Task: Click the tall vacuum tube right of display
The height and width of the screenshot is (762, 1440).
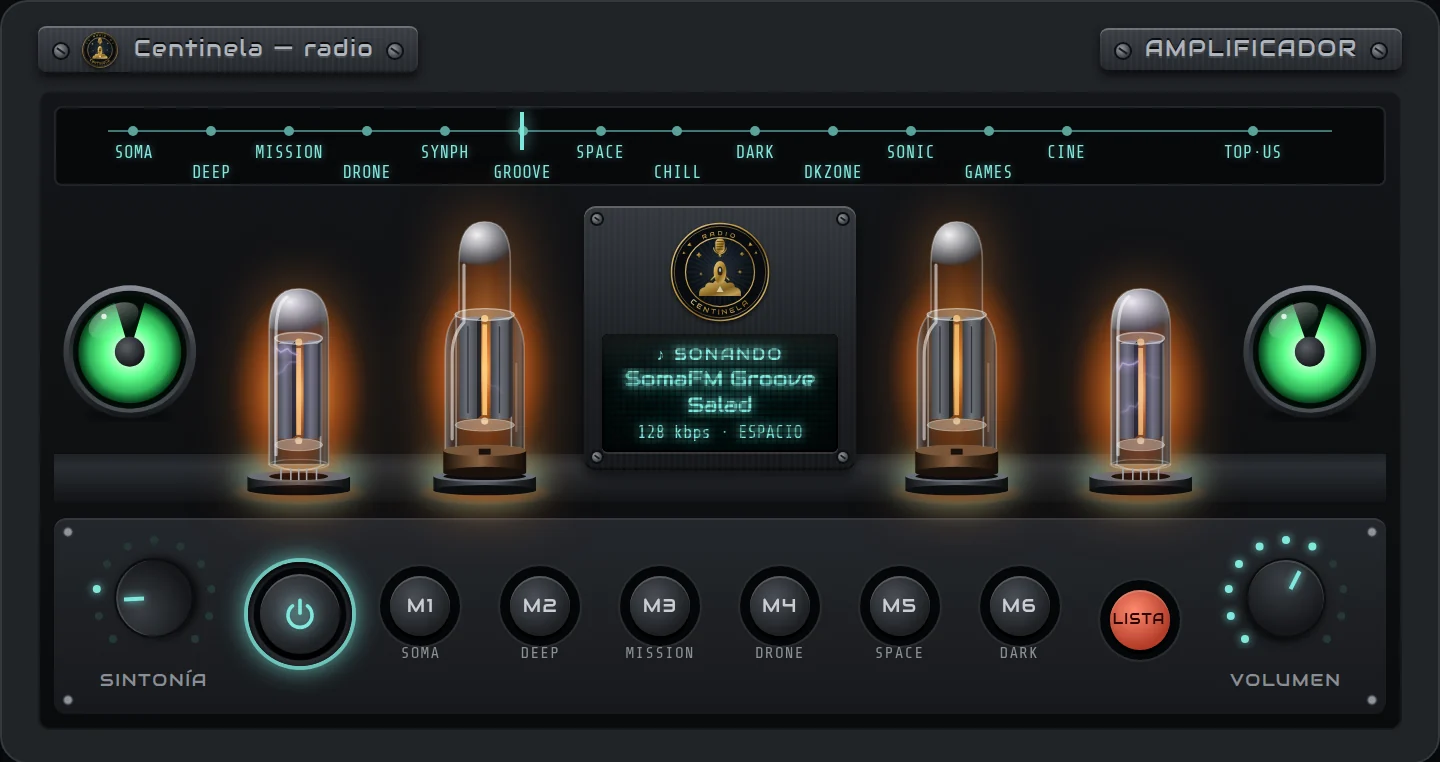Action: pos(957,357)
